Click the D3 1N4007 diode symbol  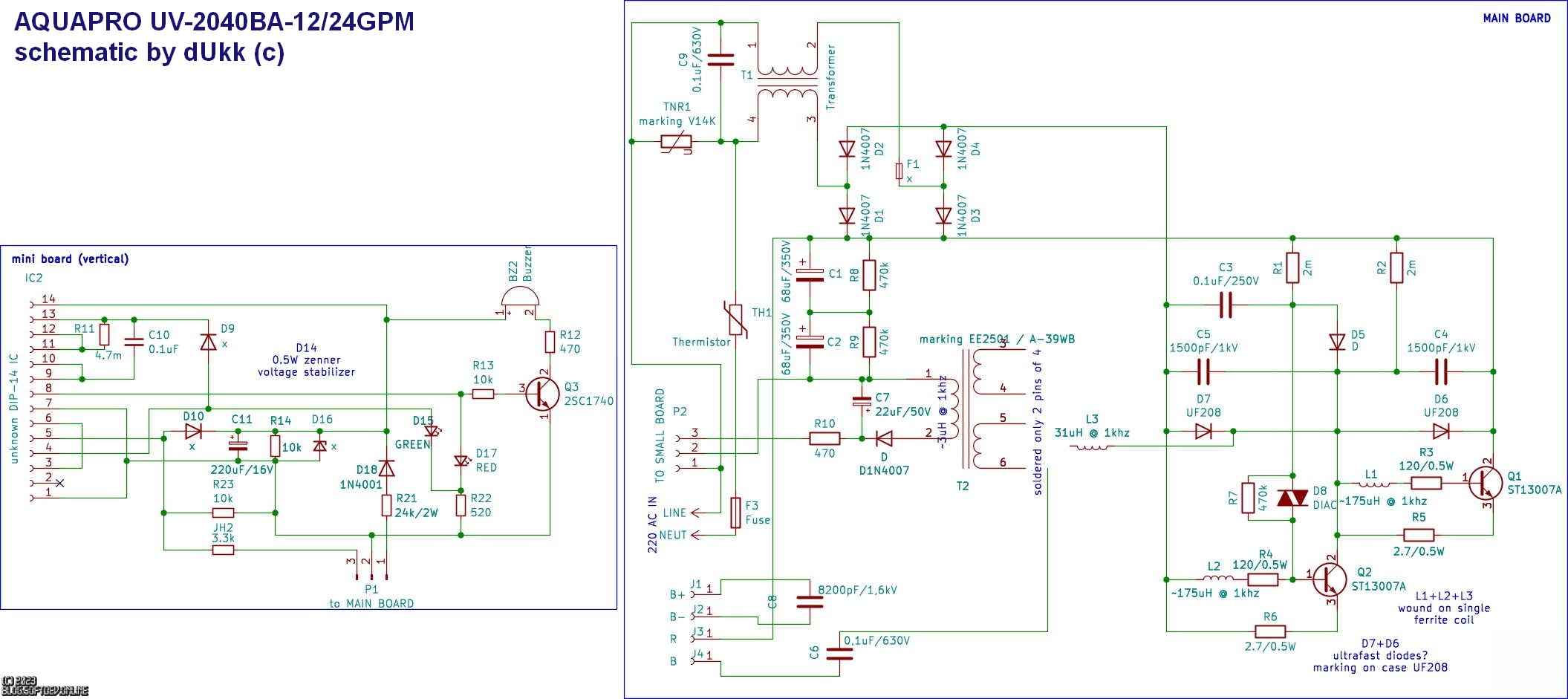coord(943,215)
